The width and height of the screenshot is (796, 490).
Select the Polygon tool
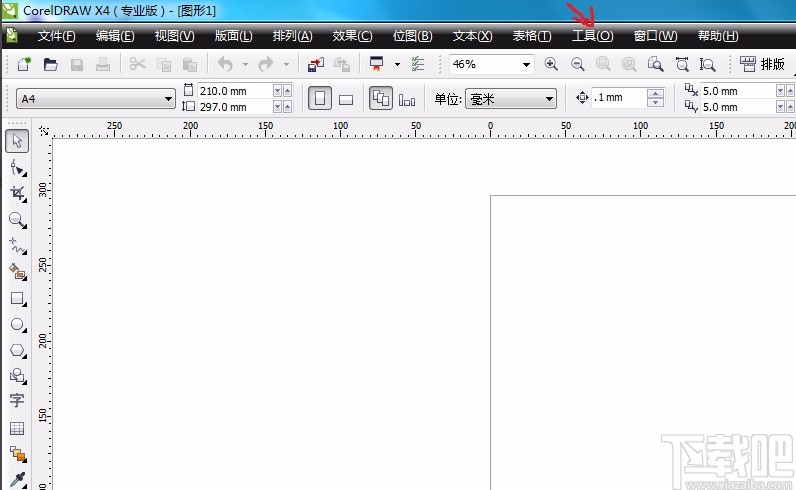click(17, 350)
